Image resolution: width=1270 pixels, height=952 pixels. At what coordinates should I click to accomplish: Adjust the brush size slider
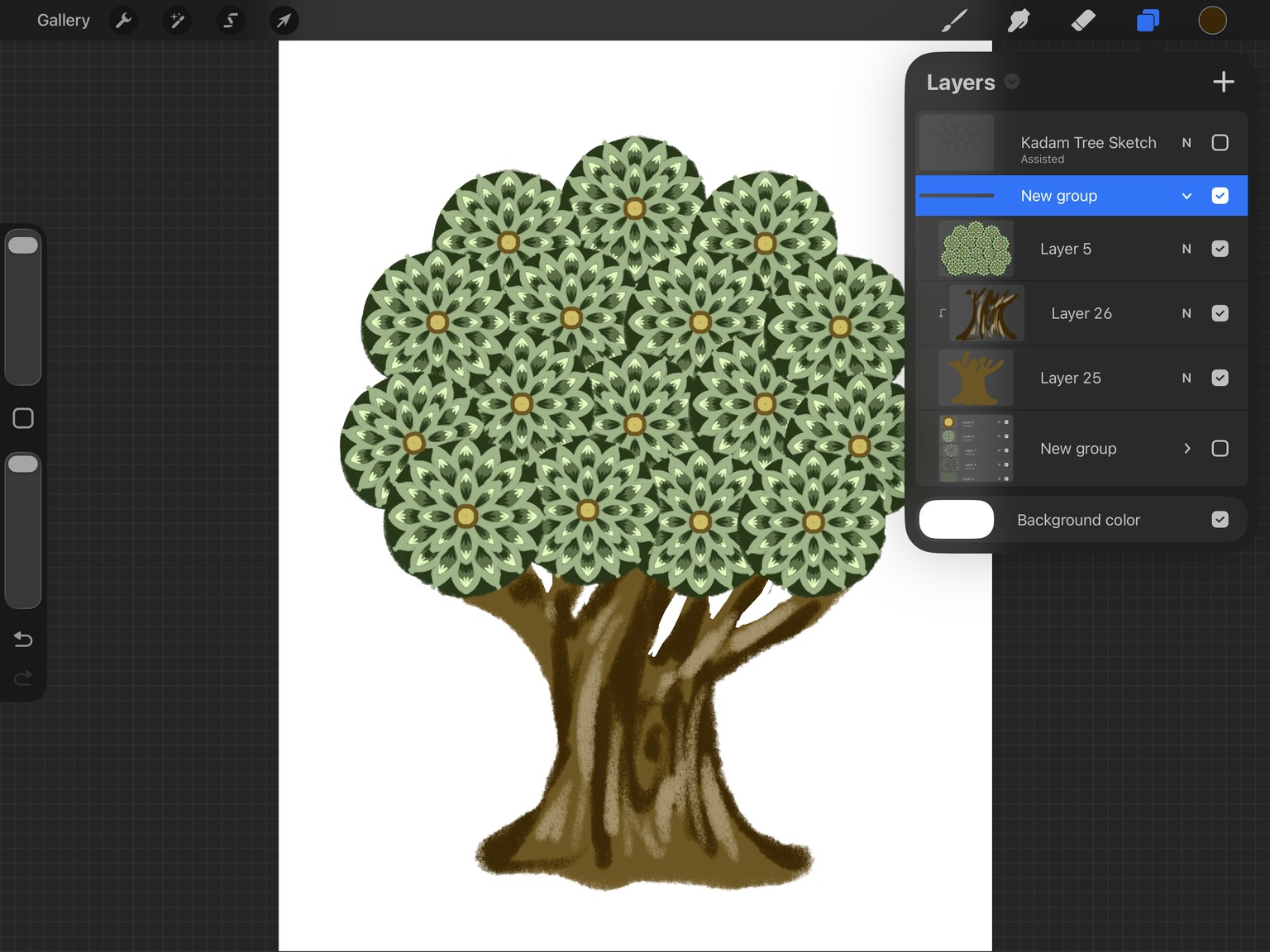pyautogui.click(x=23, y=306)
